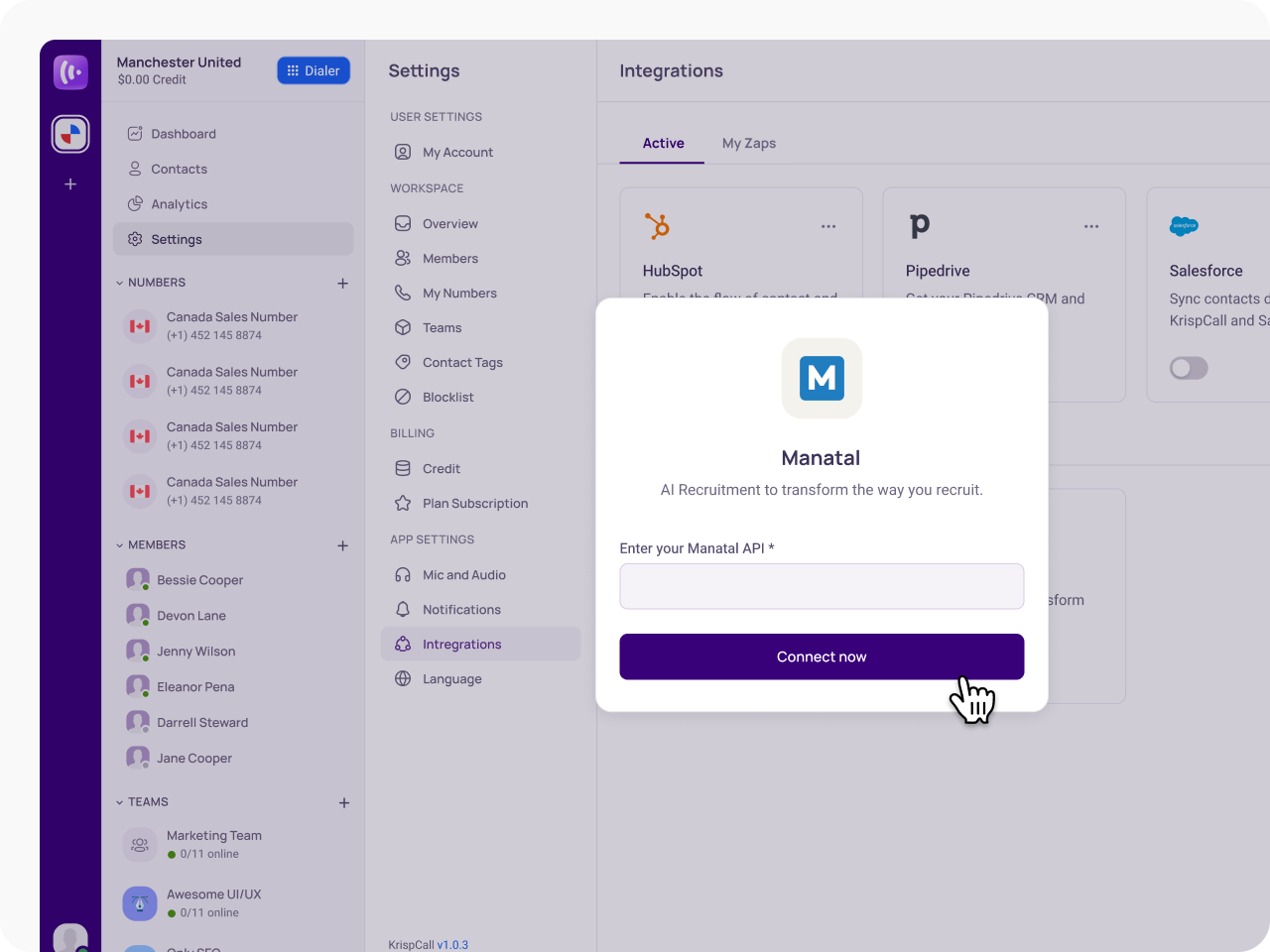
Task: Click the Plan Subscription star icon
Action: [x=403, y=504]
